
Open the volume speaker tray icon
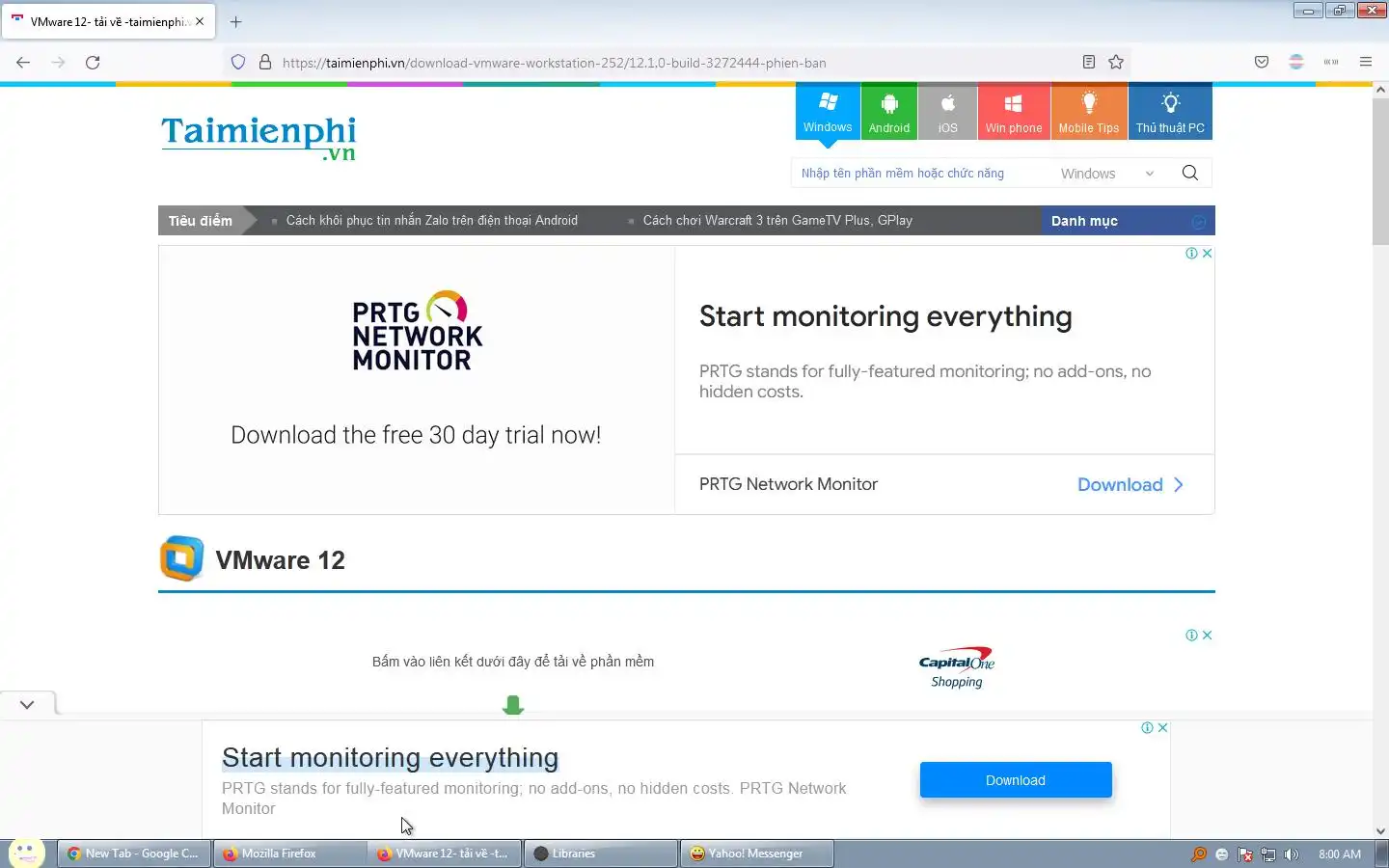coord(1292,854)
